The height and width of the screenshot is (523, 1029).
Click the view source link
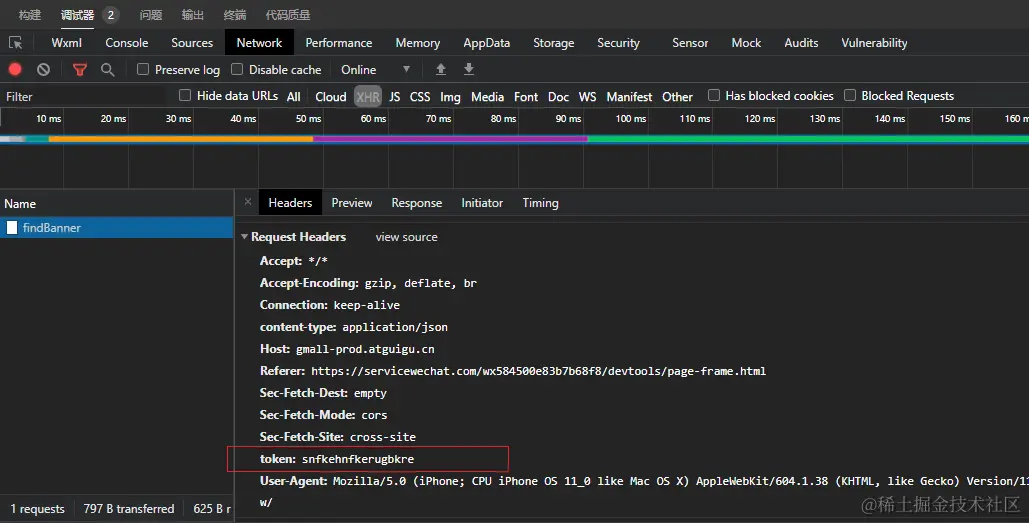[x=406, y=237]
